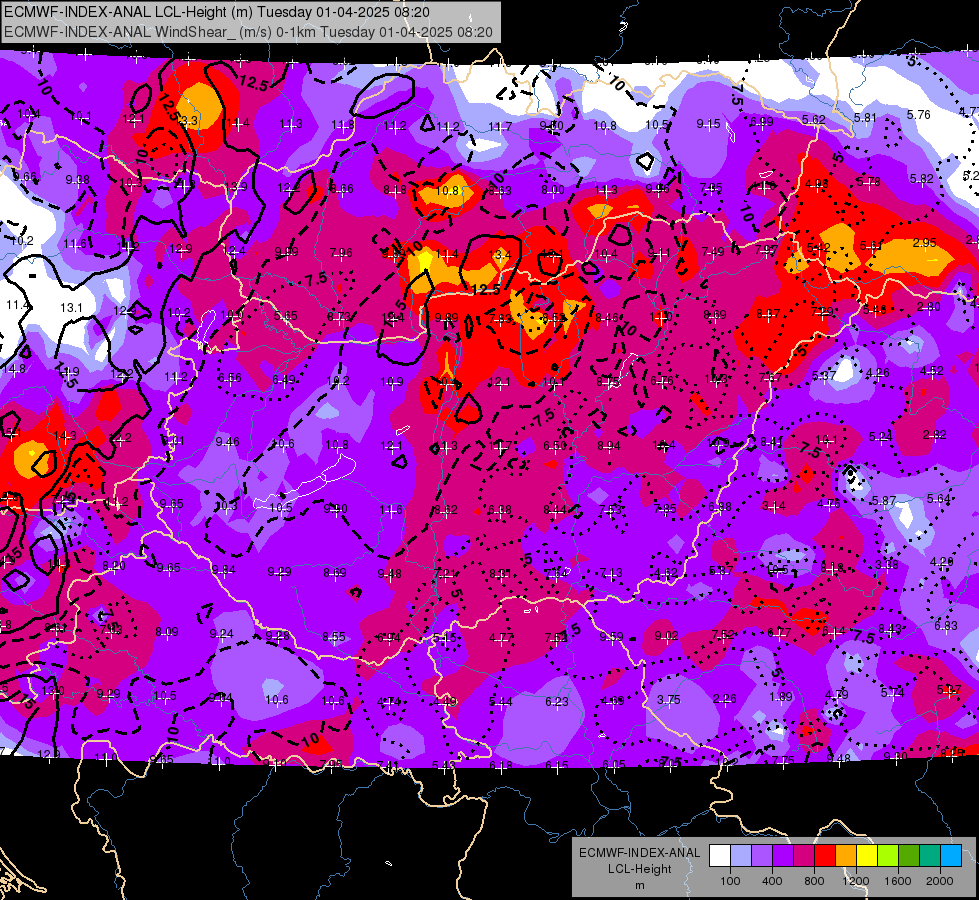Screen dimensions: 979x900
Task: Select the grid value 1.89
Action: click(x=780, y=696)
